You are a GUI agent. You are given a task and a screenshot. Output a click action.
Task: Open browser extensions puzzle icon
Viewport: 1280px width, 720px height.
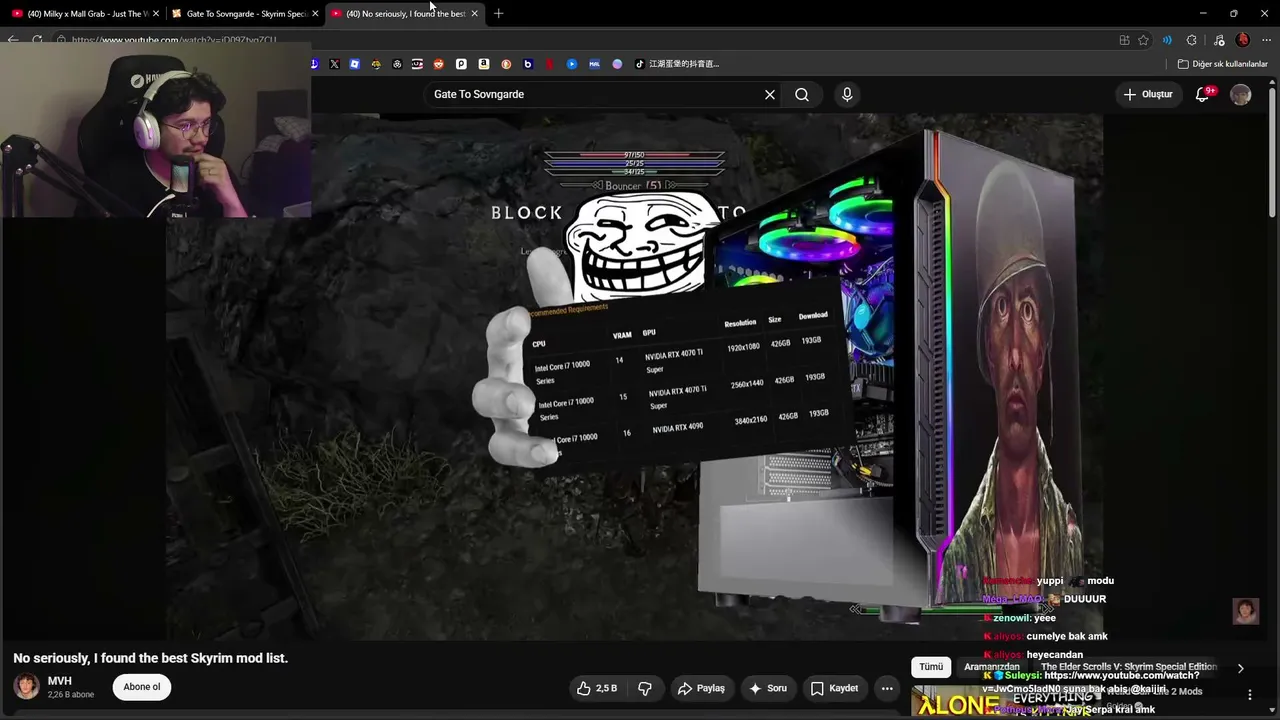pos(1191,40)
